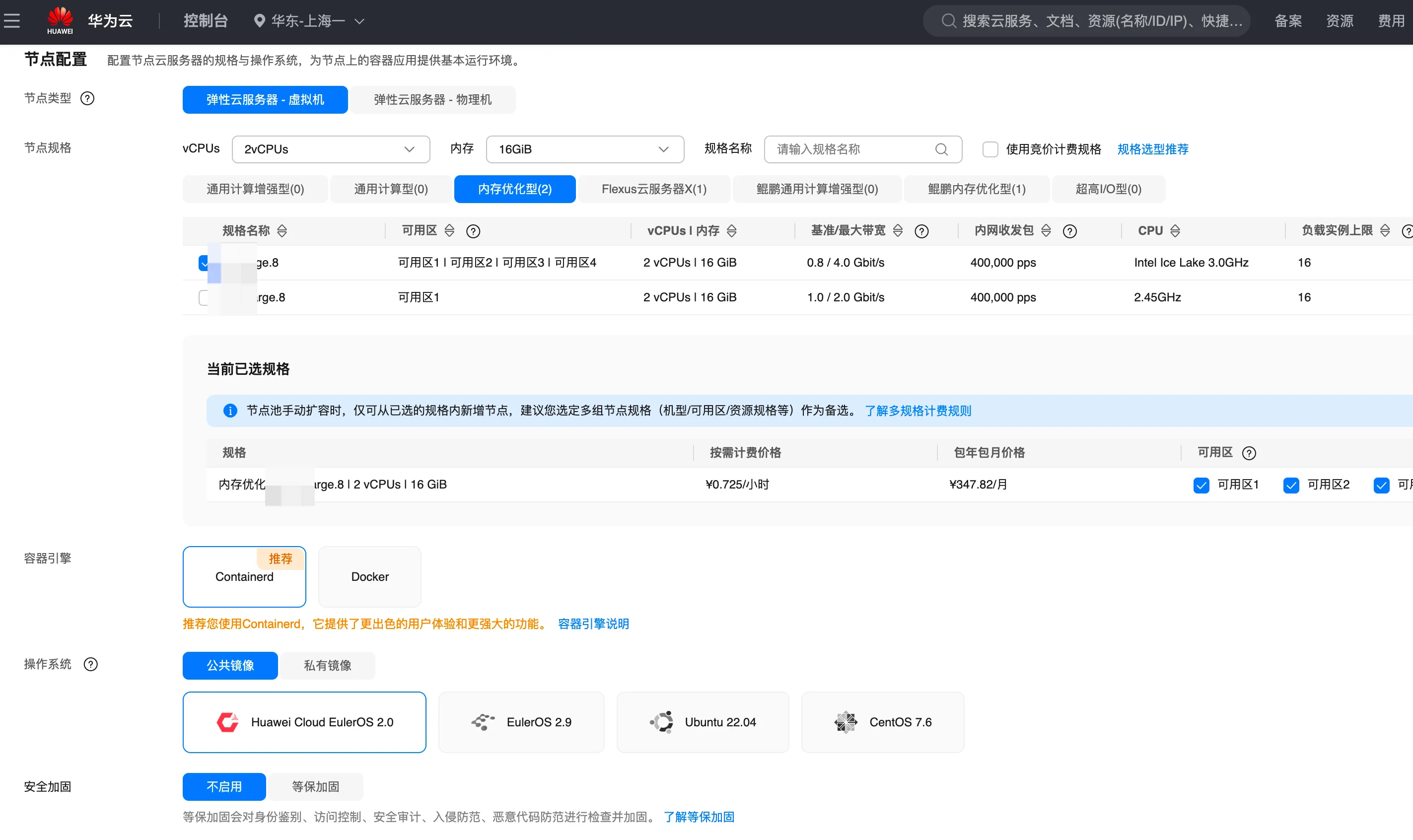This screenshot has height=840, width=1413.
Task: Select the private image (私有镜像) tab
Action: [327, 665]
